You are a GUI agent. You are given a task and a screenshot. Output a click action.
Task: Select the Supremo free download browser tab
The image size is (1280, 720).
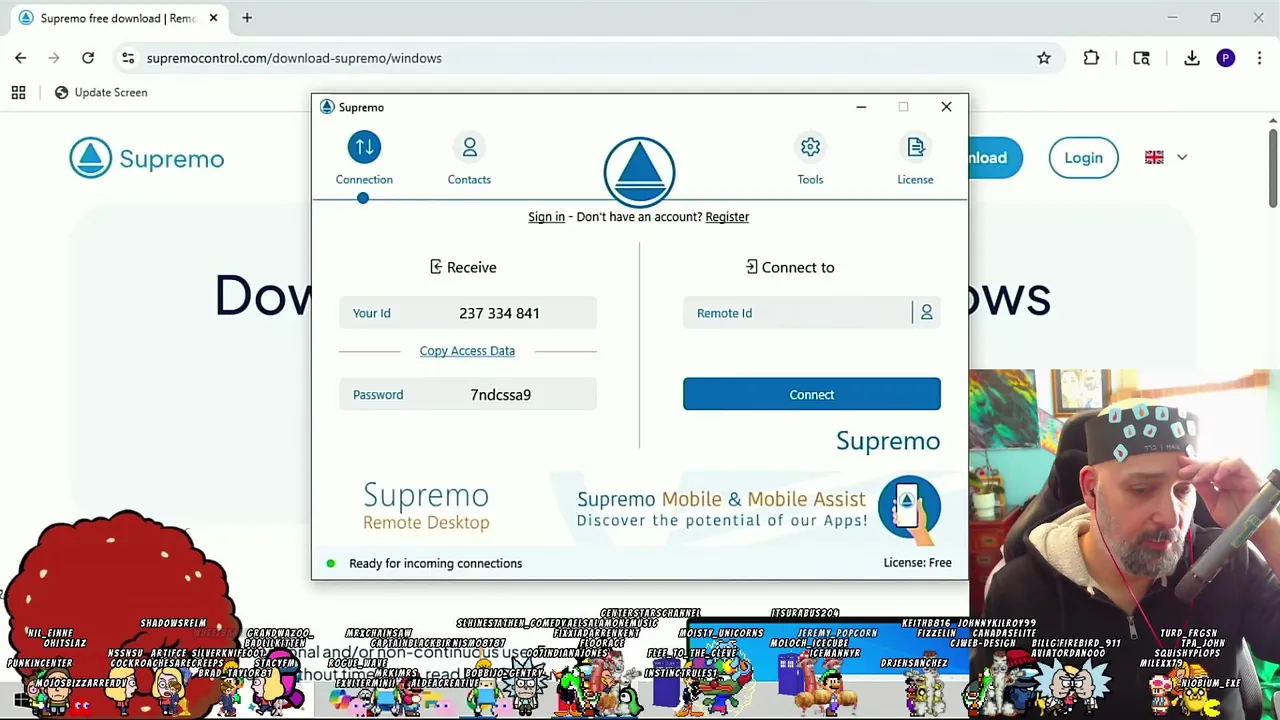pos(118,18)
